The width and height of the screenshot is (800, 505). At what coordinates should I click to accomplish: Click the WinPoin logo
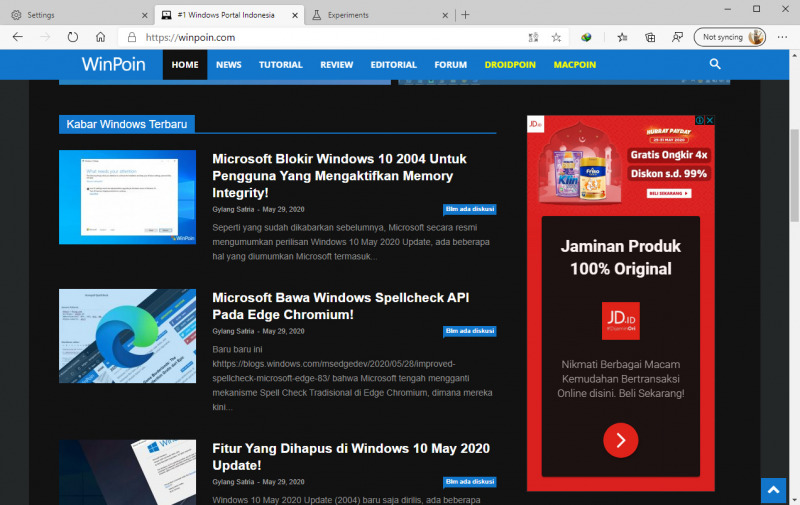pos(114,64)
